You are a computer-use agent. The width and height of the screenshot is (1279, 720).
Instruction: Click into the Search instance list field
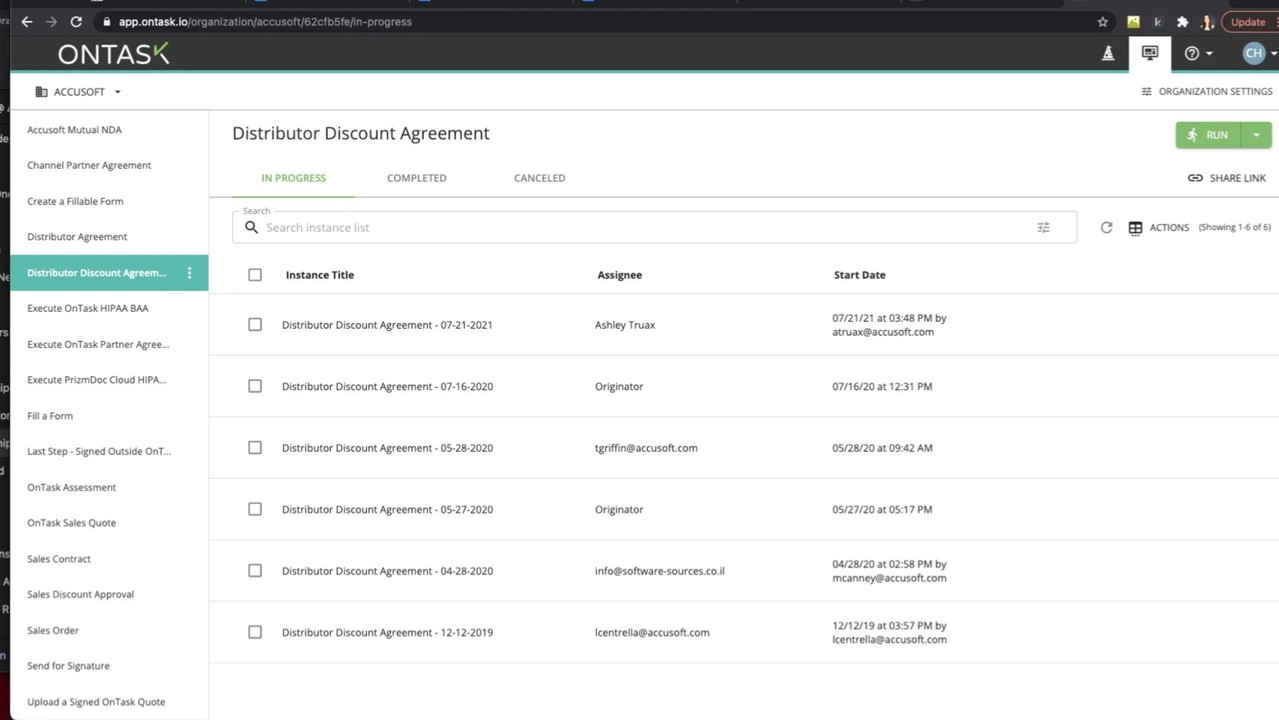[x=640, y=228]
